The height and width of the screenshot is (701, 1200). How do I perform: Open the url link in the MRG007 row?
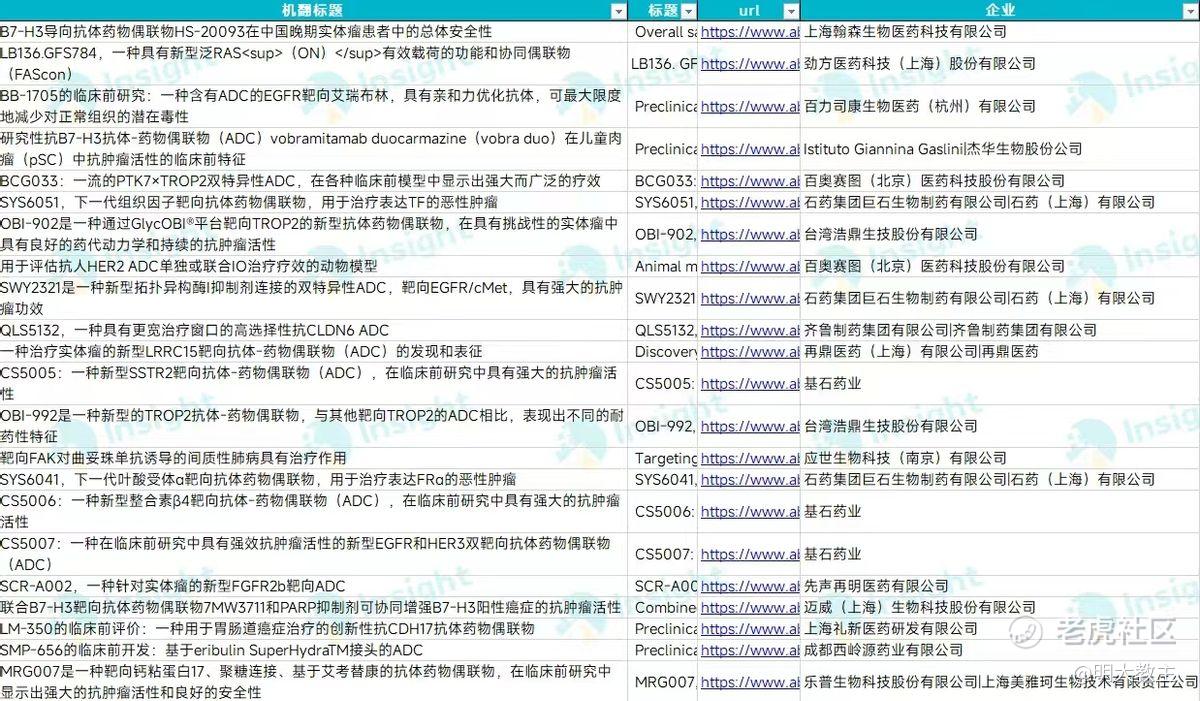pyautogui.click(x=750, y=683)
